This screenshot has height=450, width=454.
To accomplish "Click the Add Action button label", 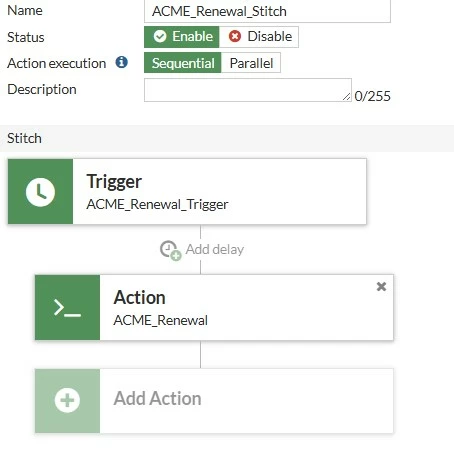I will coord(157,398).
